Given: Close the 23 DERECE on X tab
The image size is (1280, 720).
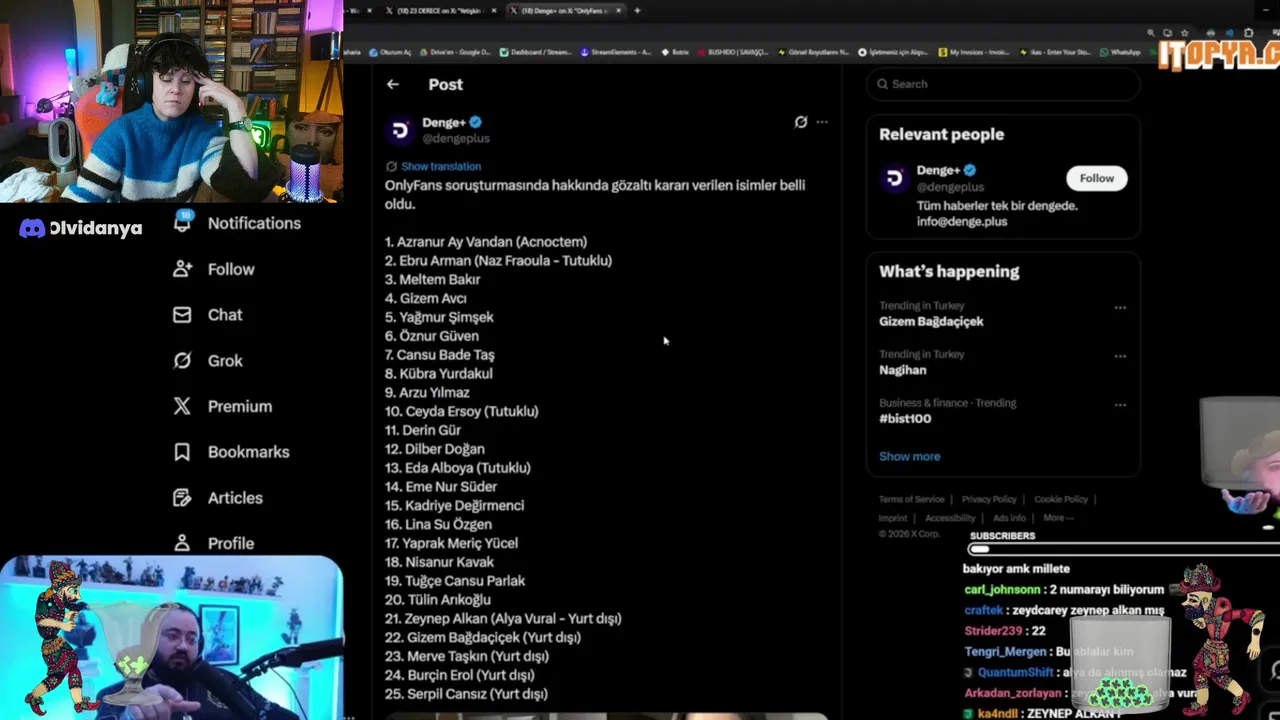Looking at the screenshot, I should [x=494, y=10].
